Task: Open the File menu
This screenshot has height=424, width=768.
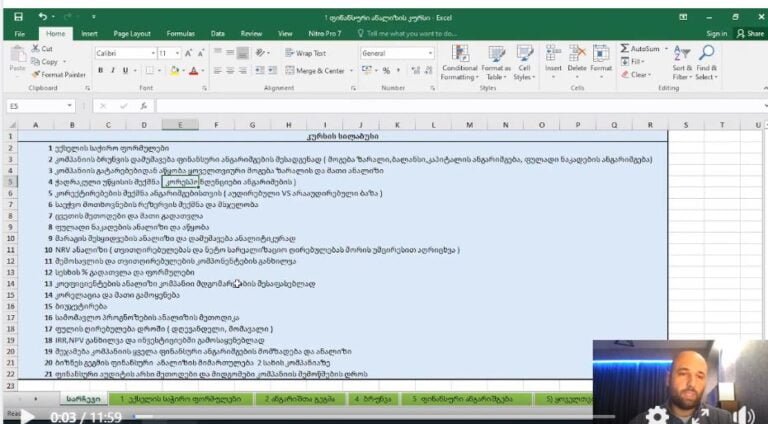Action: pyautogui.click(x=20, y=34)
